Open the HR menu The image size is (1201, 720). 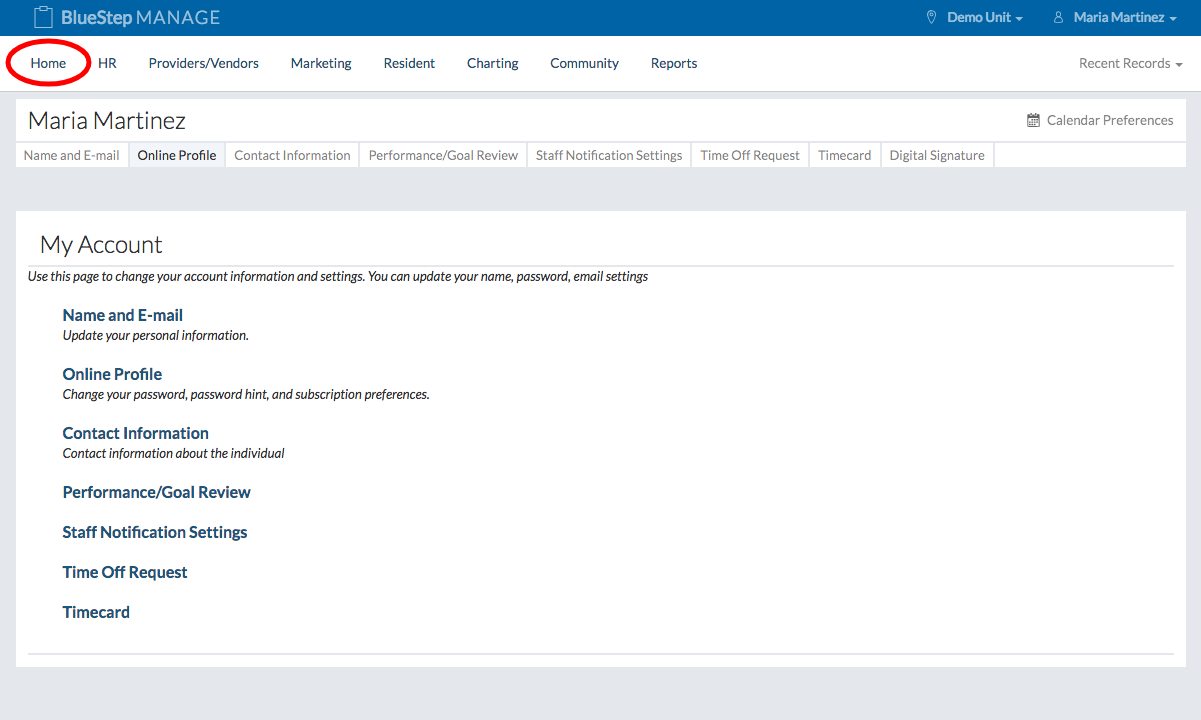click(107, 63)
